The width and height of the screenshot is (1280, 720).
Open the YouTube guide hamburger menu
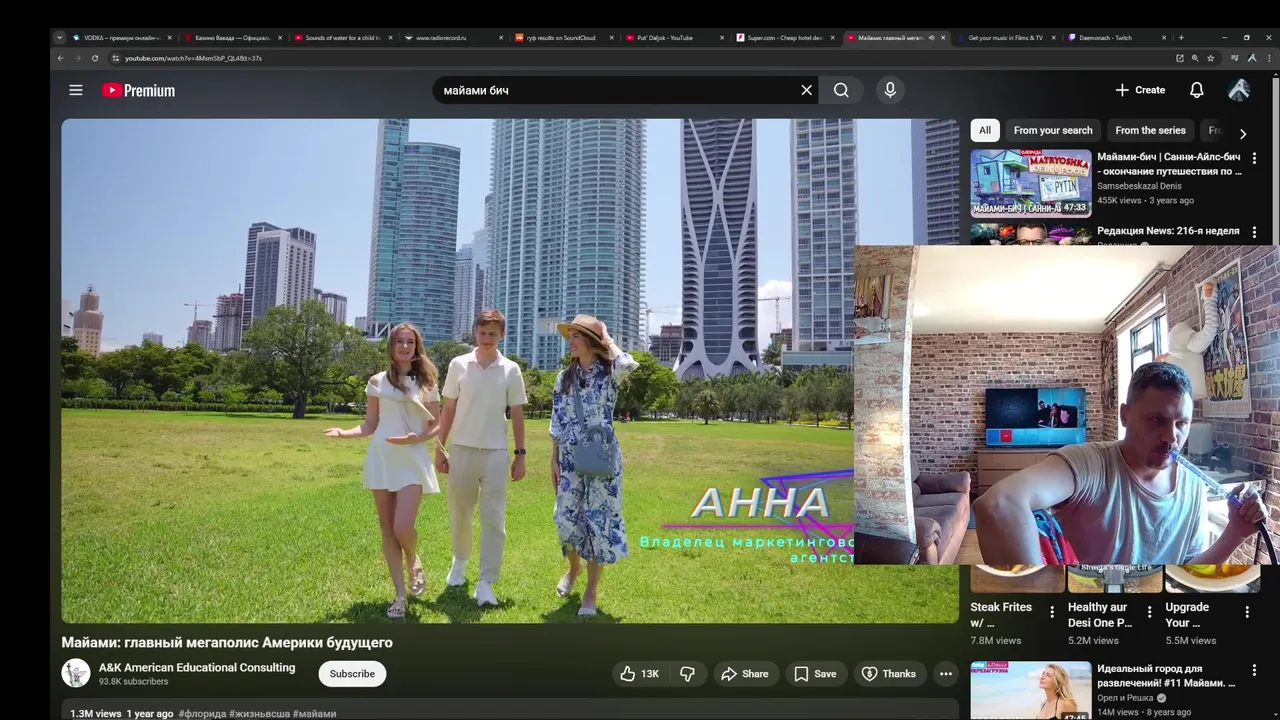tap(76, 90)
